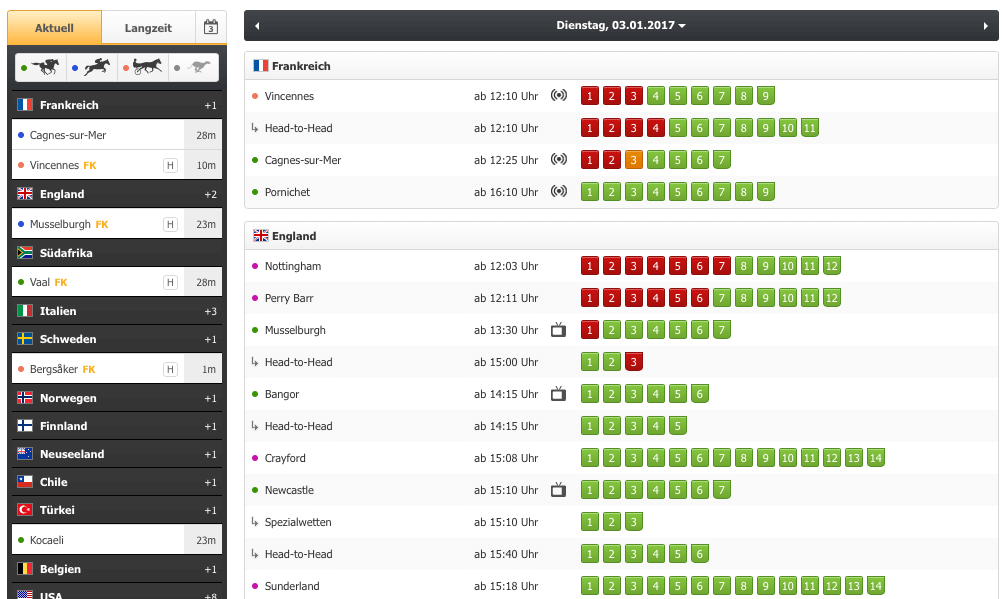Select race 14 at Crayford
The width and height of the screenshot is (1003, 599).
pos(876,458)
